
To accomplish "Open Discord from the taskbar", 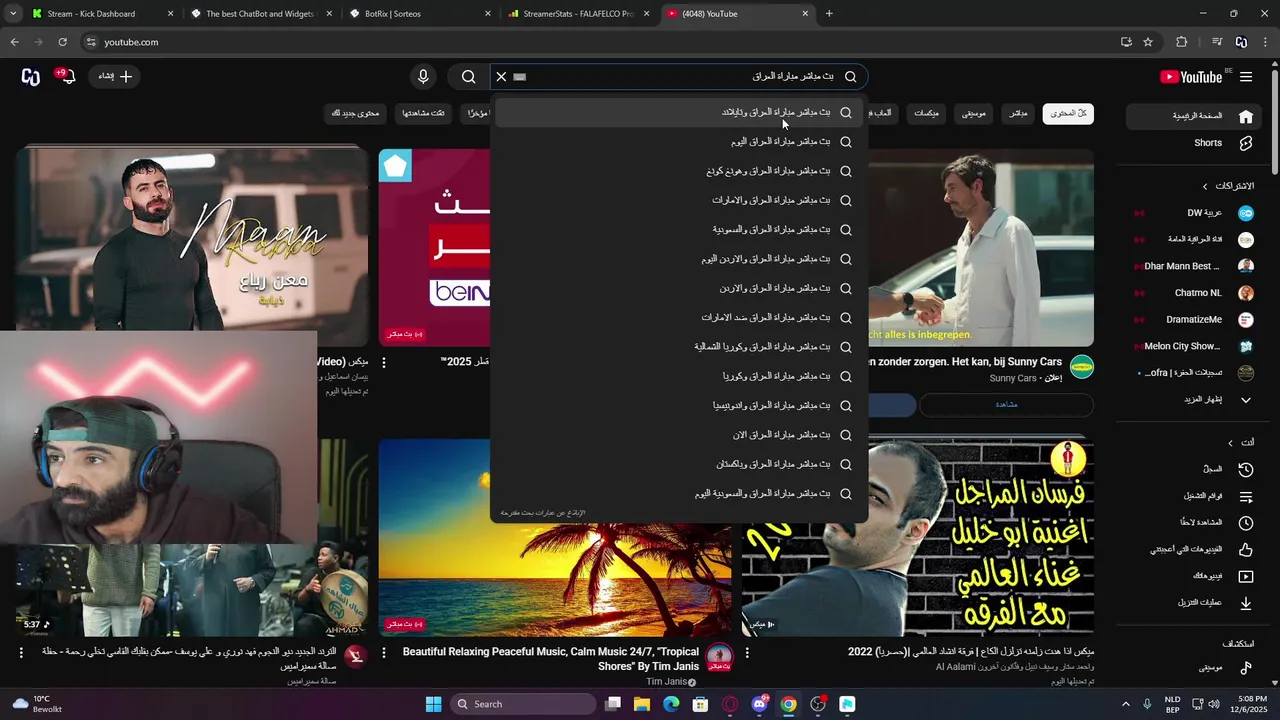I will coord(759,704).
